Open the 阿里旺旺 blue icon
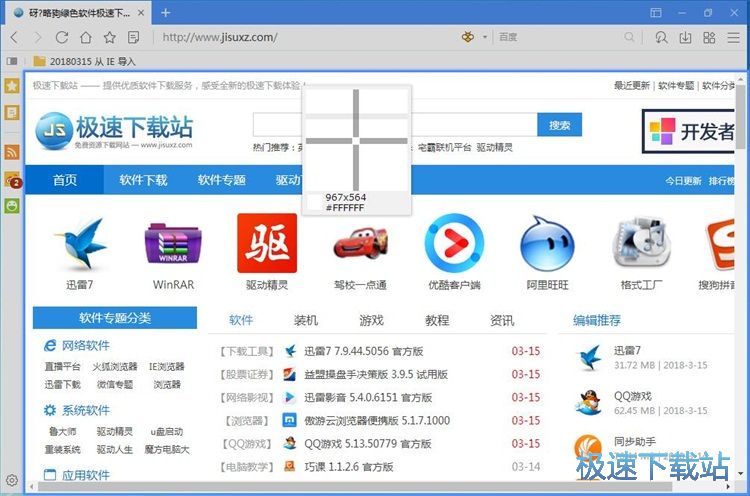The height and width of the screenshot is (496, 750). pos(547,244)
